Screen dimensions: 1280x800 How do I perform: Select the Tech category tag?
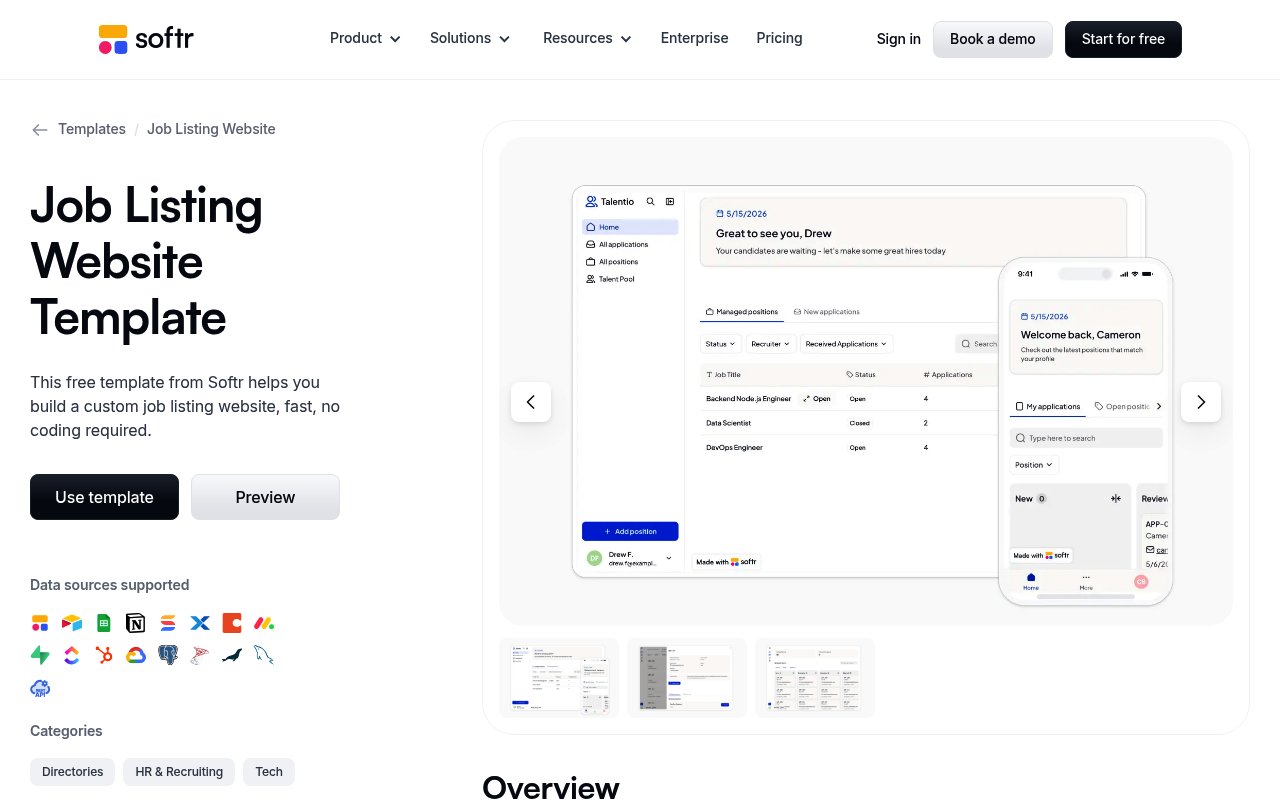269,772
